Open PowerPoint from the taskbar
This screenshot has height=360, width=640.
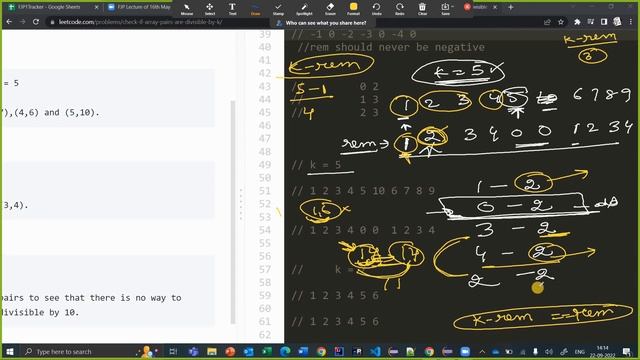point(230,351)
